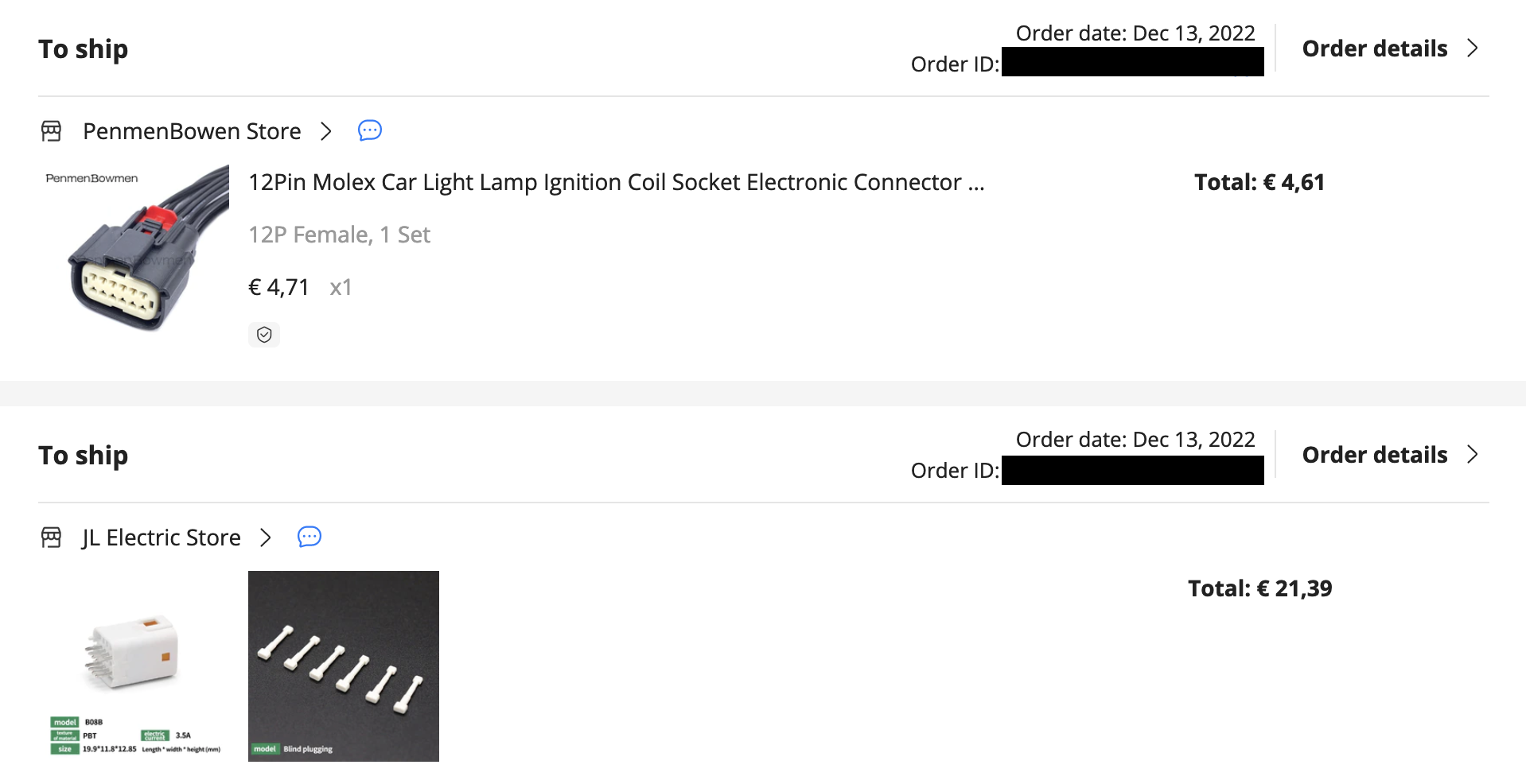Click the JL Electric storefront icon
Screen dimensions: 1526x784
(52, 538)
